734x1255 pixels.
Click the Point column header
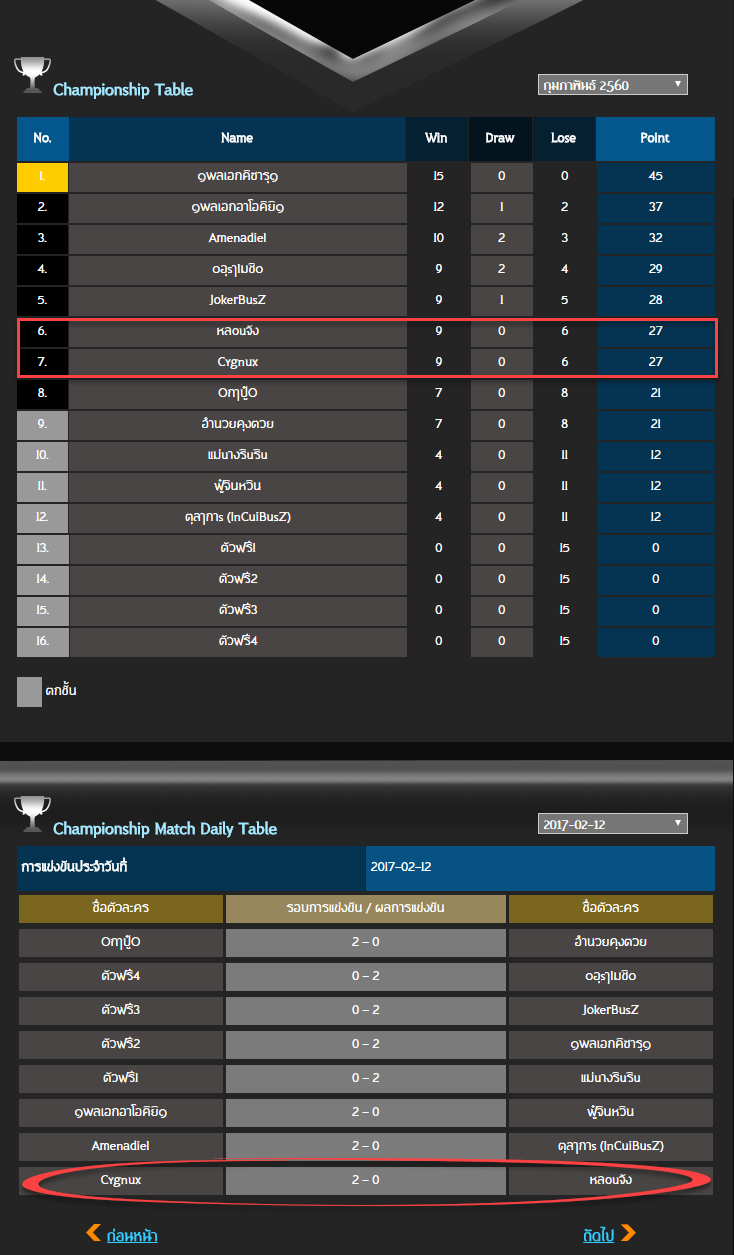[x=655, y=139]
